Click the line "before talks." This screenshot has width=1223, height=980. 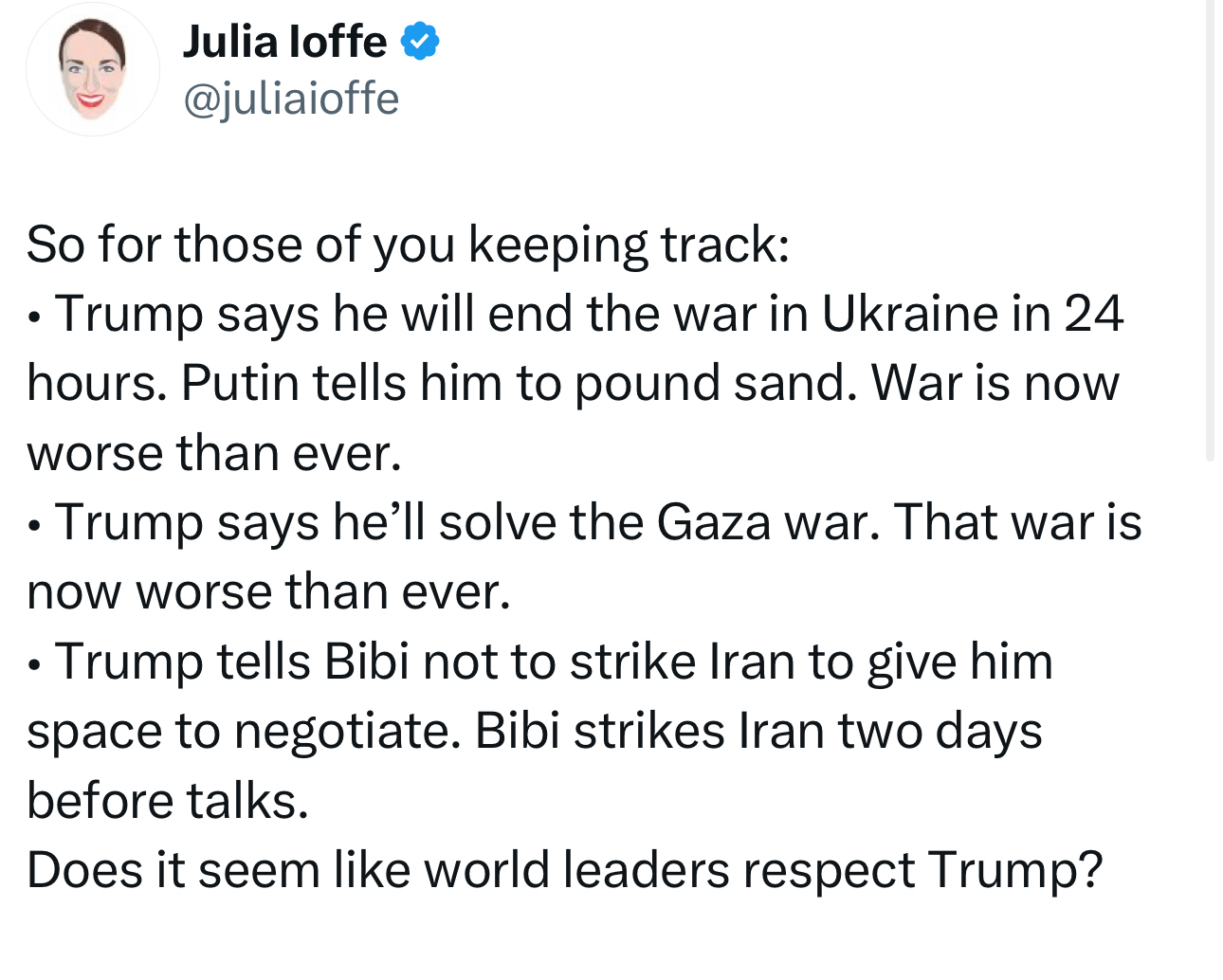168,801
